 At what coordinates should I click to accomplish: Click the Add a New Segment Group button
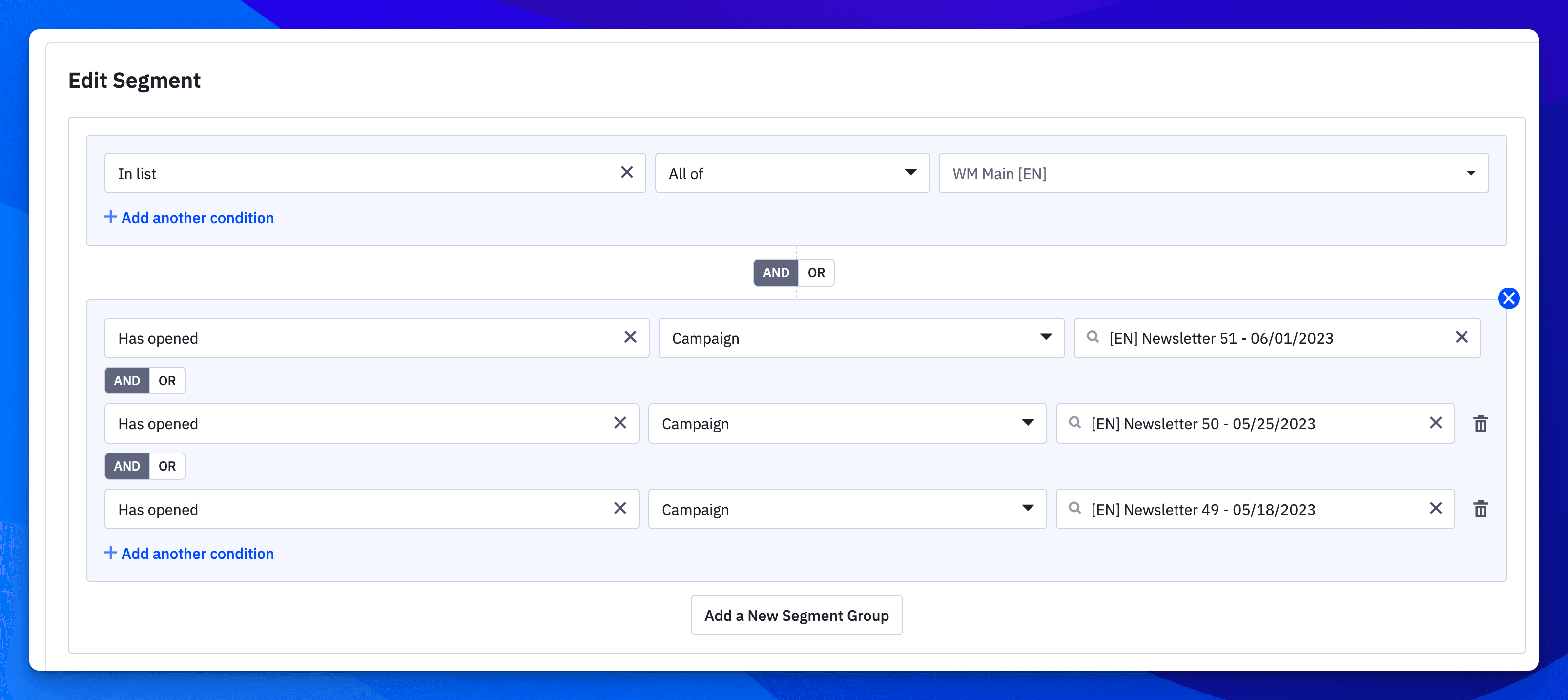pos(796,615)
